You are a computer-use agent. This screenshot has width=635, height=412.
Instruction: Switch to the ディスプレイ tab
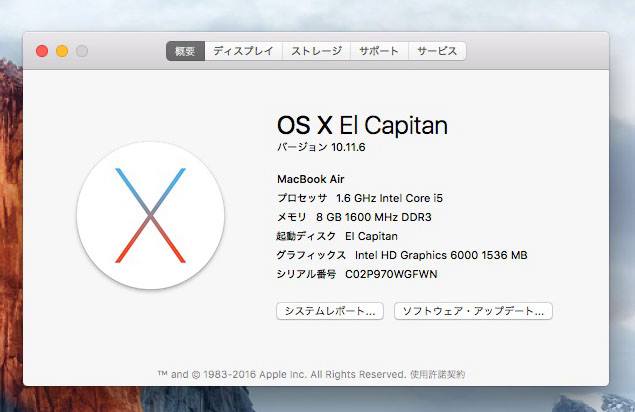point(243,51)
